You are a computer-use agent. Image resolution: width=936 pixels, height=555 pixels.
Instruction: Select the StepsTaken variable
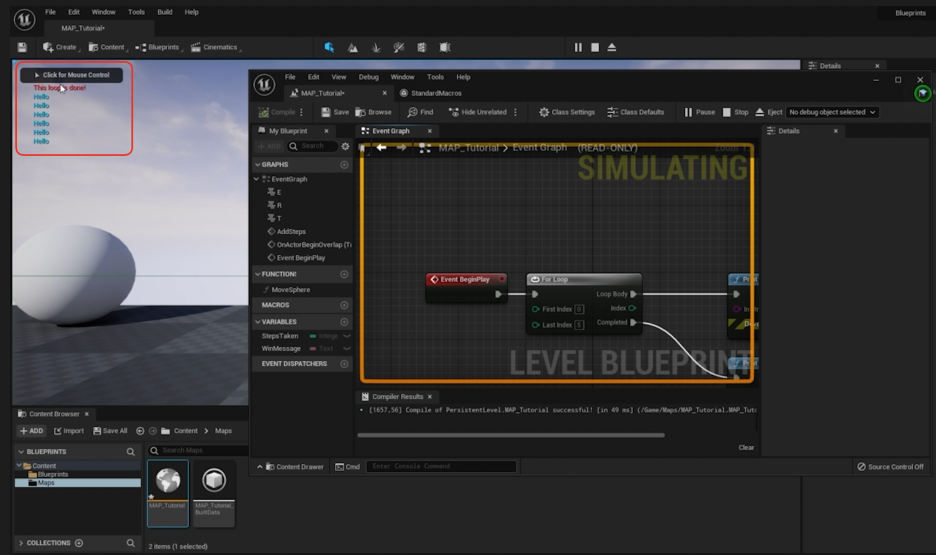pos(280,336)
